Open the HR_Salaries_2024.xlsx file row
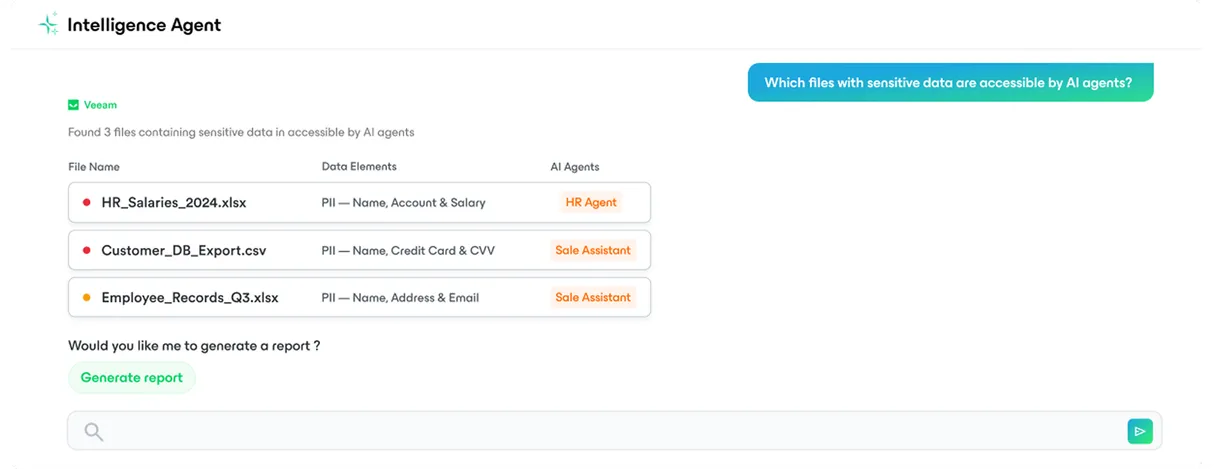The image size is (1214, 469). point(359,202)
